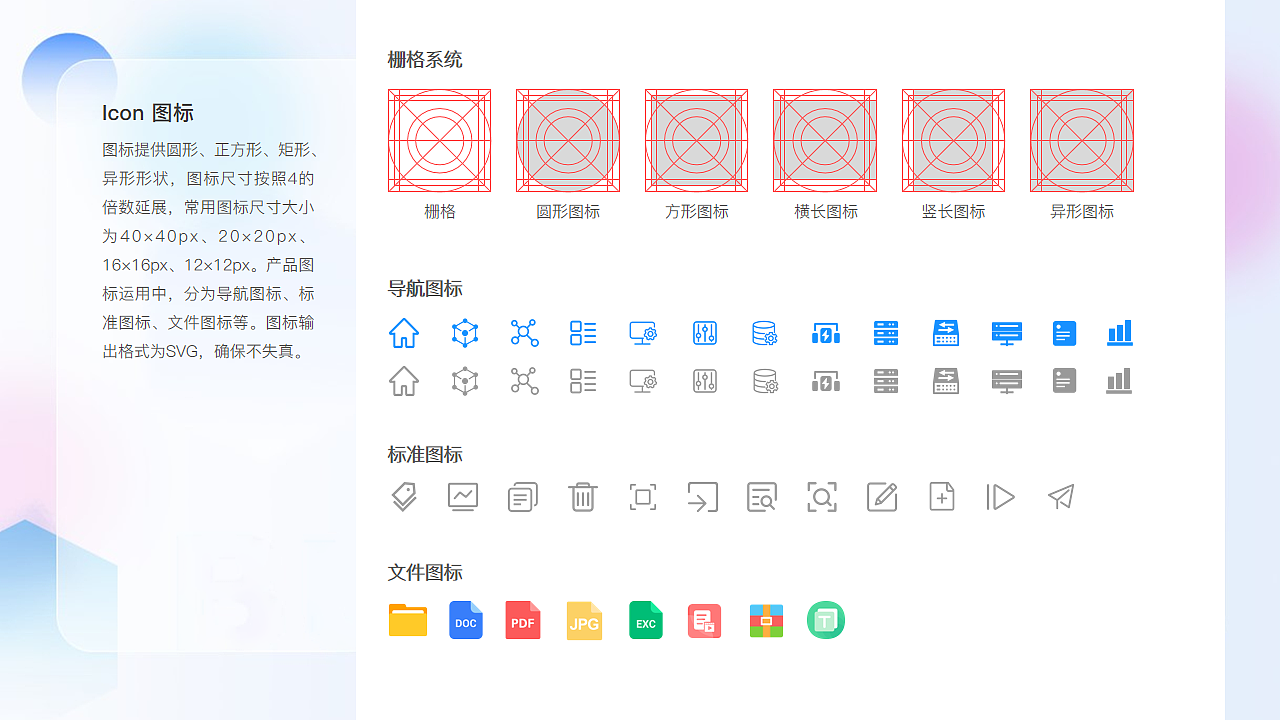Click the blue document navigation icon

click(1064, 333)
